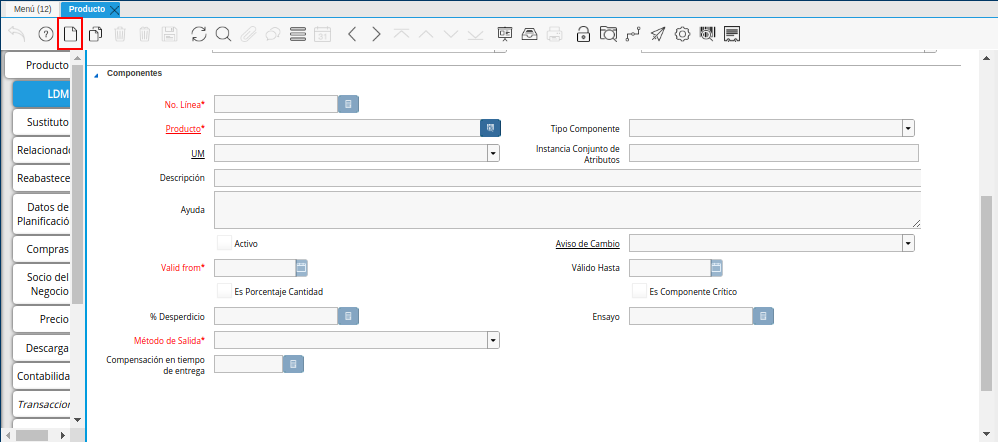998x442 pixels.
Task: Click the Copy Record icon
Action: click(96, 34)
